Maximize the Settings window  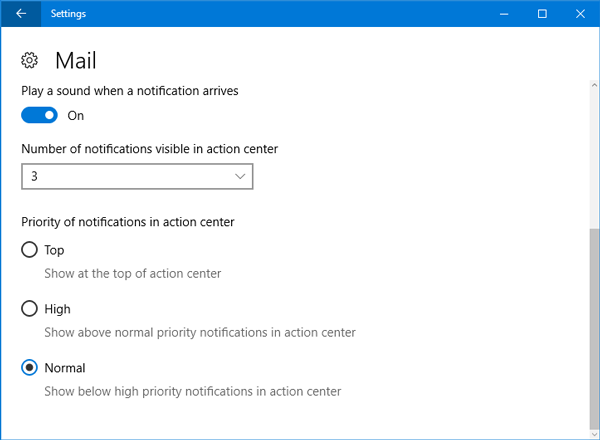pyautogui.click(x=542, y=14)
